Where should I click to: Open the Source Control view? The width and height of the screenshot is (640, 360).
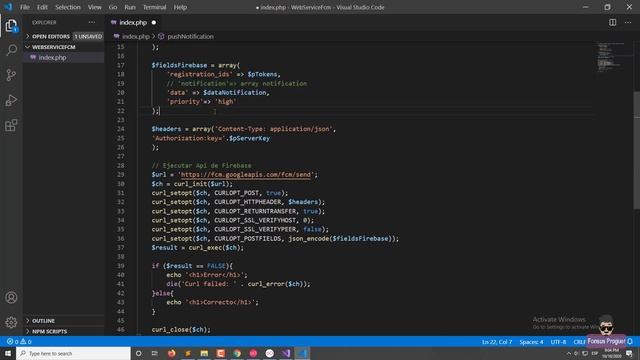11,75
